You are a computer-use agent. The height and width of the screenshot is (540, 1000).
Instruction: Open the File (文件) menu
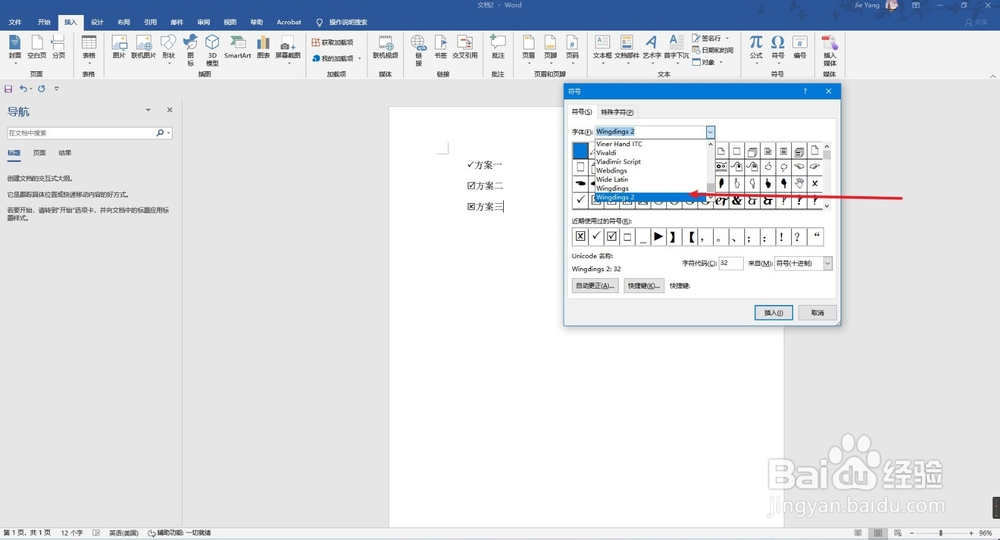pos(15,22)
